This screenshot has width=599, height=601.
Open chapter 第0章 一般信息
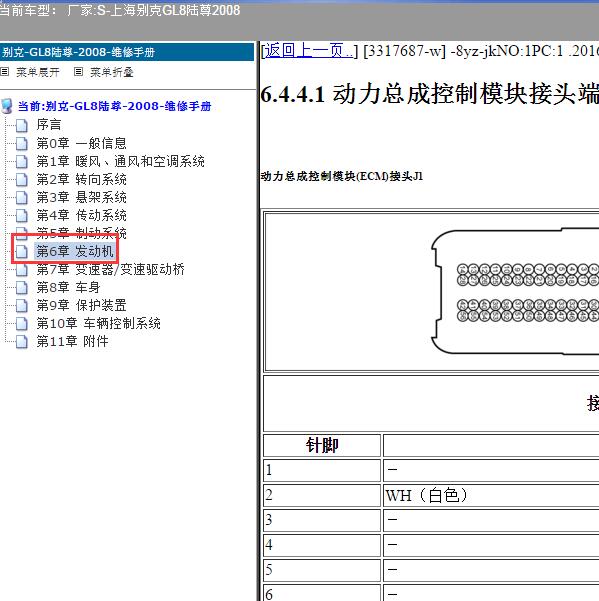tap(81, 143)
